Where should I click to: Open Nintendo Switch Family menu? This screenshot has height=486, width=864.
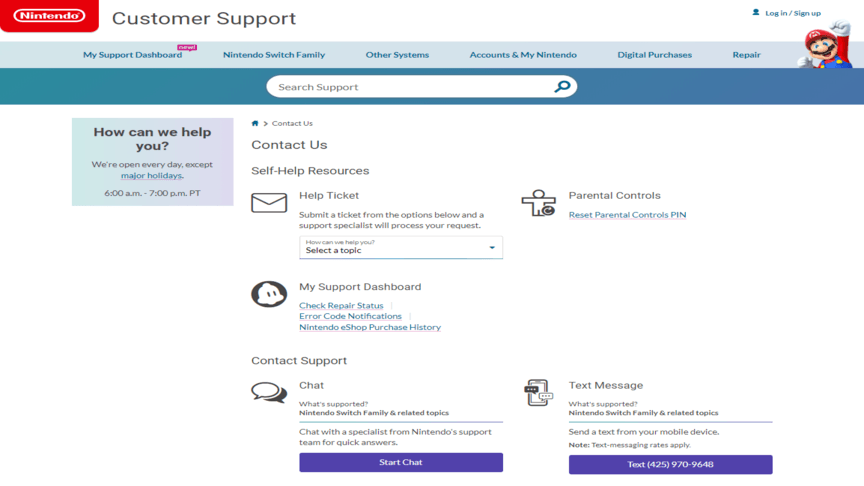(274, 55)
